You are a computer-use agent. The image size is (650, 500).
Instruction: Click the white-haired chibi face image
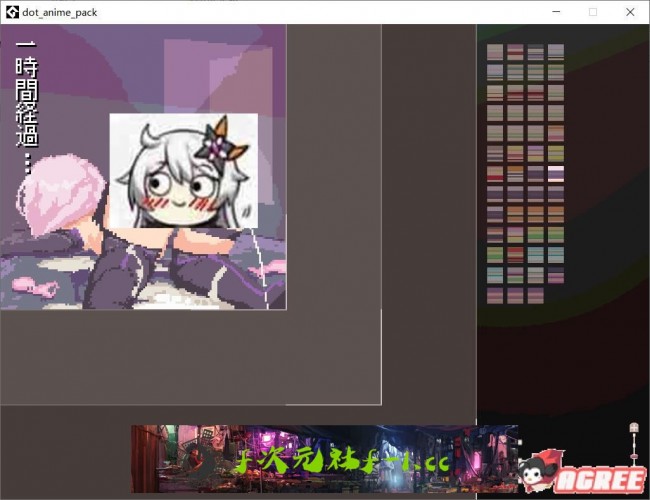coord(183,169)
